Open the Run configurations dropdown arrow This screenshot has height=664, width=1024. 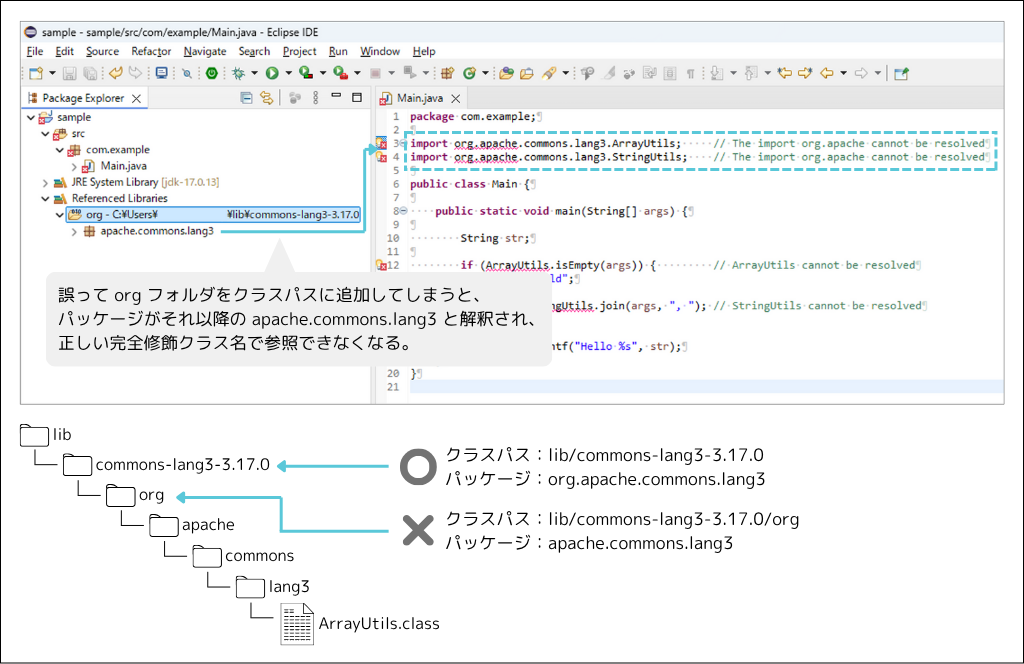pyautogui.click(x=288, y=73)
